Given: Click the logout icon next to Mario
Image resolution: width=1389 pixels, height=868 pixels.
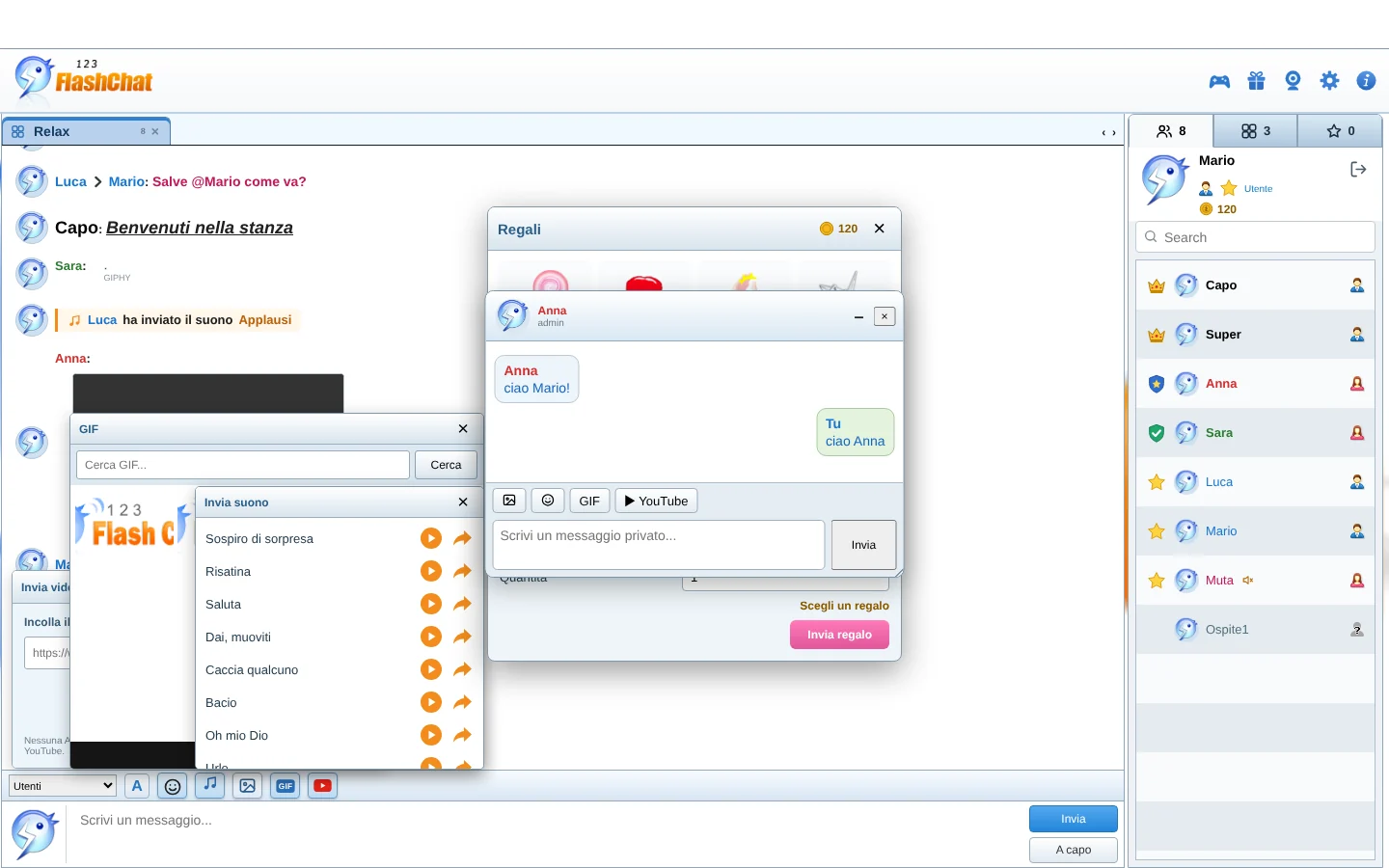Looking at the screenshot, I should point(1358,170).
